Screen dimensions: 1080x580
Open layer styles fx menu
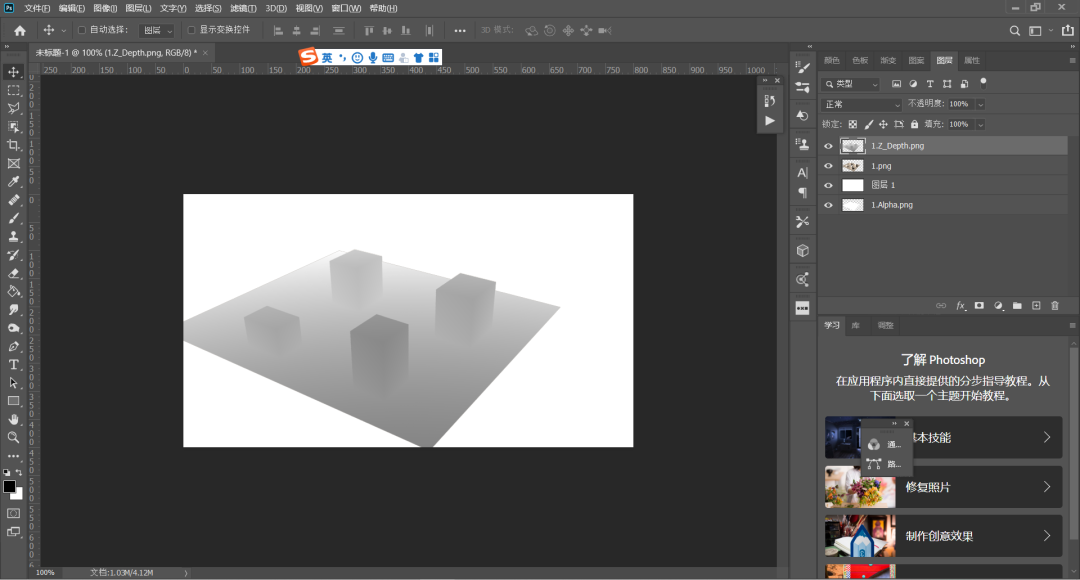(960, 306)
